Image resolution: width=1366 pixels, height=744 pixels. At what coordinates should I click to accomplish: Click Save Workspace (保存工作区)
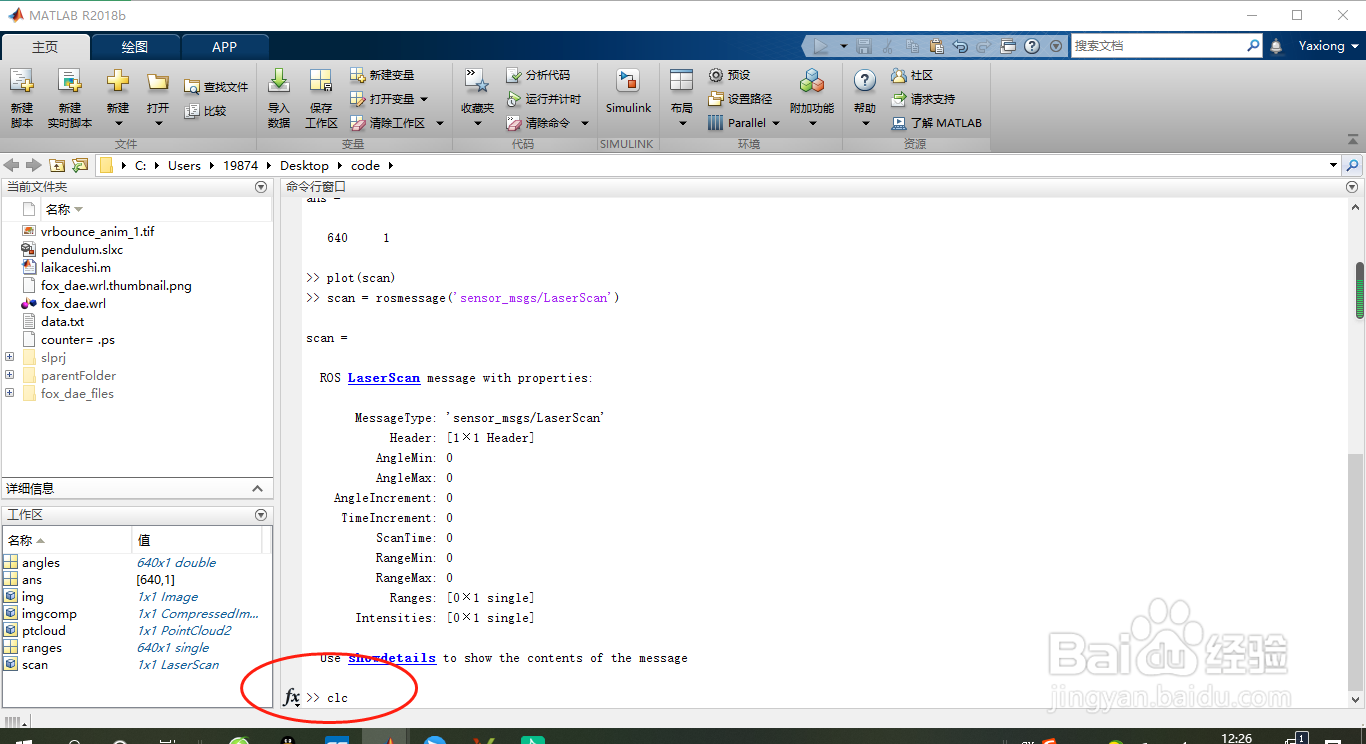click(321, 98)
